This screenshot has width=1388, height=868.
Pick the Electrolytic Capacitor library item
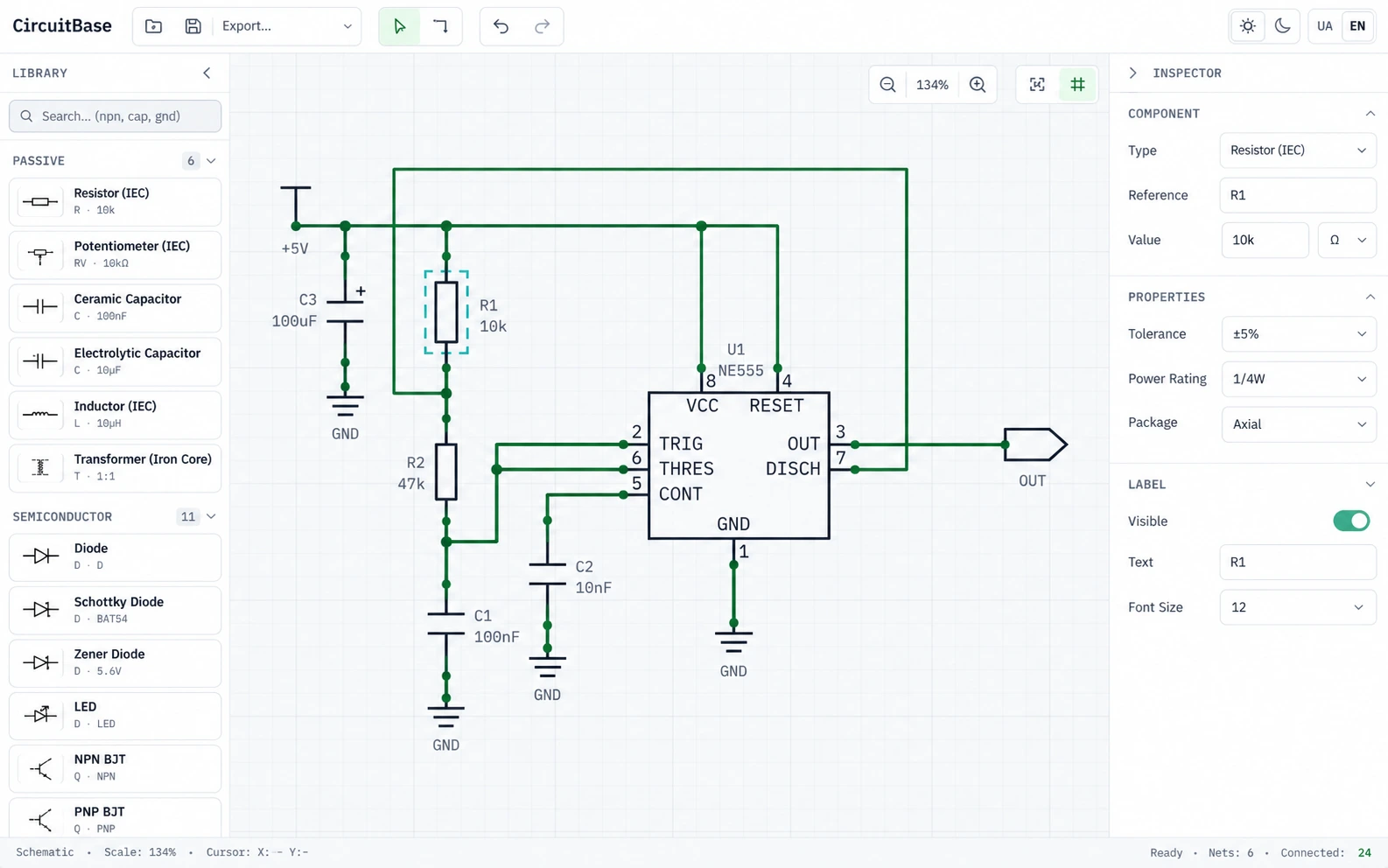pyautogui.click(x=115, y=361)
